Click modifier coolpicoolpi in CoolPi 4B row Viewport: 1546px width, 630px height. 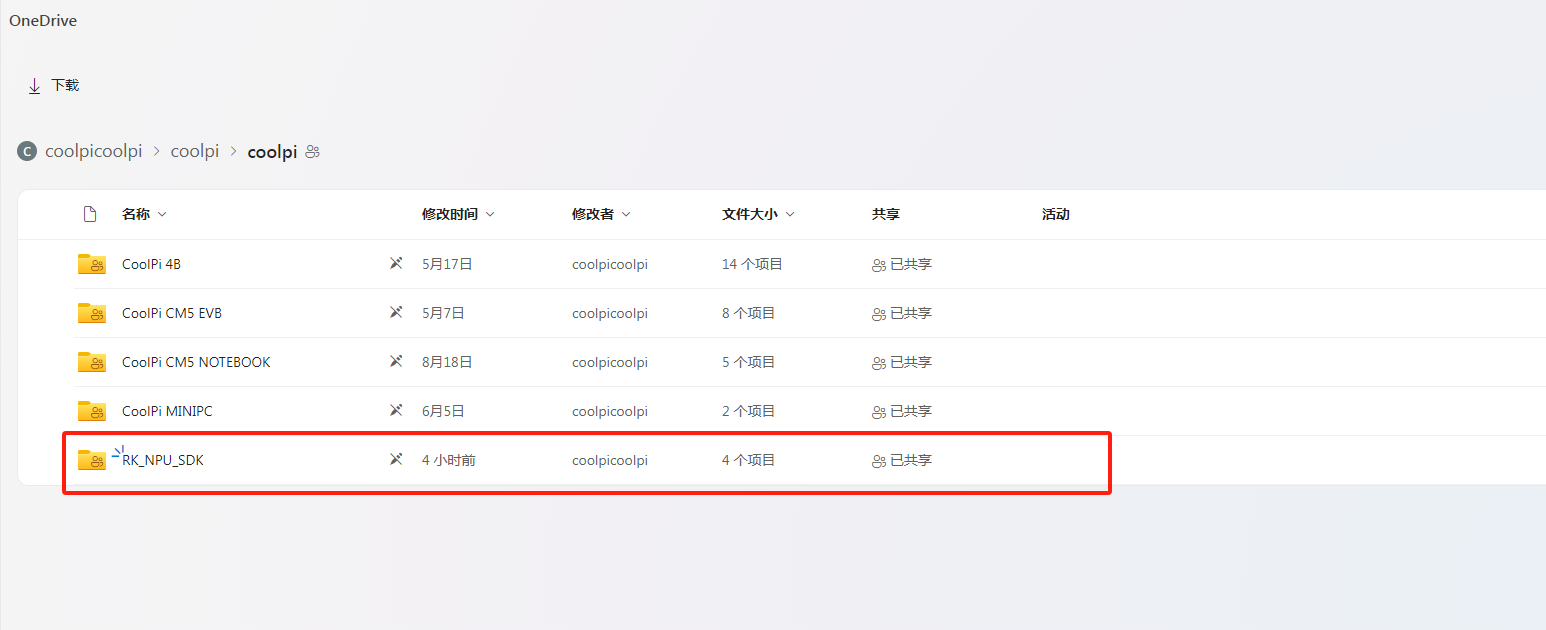610,264
